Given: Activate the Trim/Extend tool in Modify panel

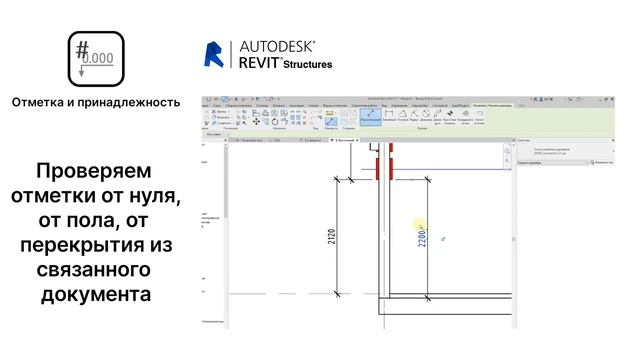Looking at the screenshot, I should click(284, 121).
